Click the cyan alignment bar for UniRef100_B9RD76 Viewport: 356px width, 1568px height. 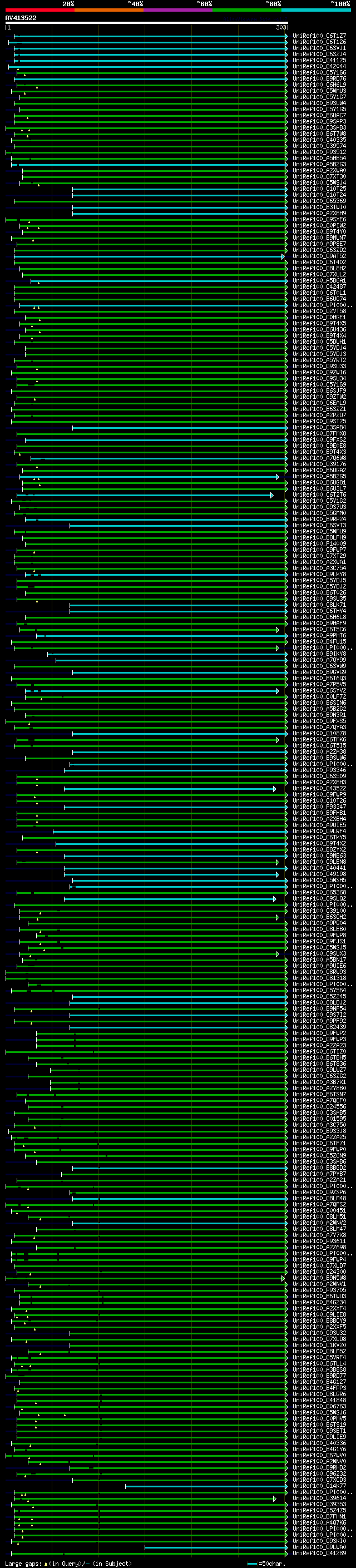(151, 79)
